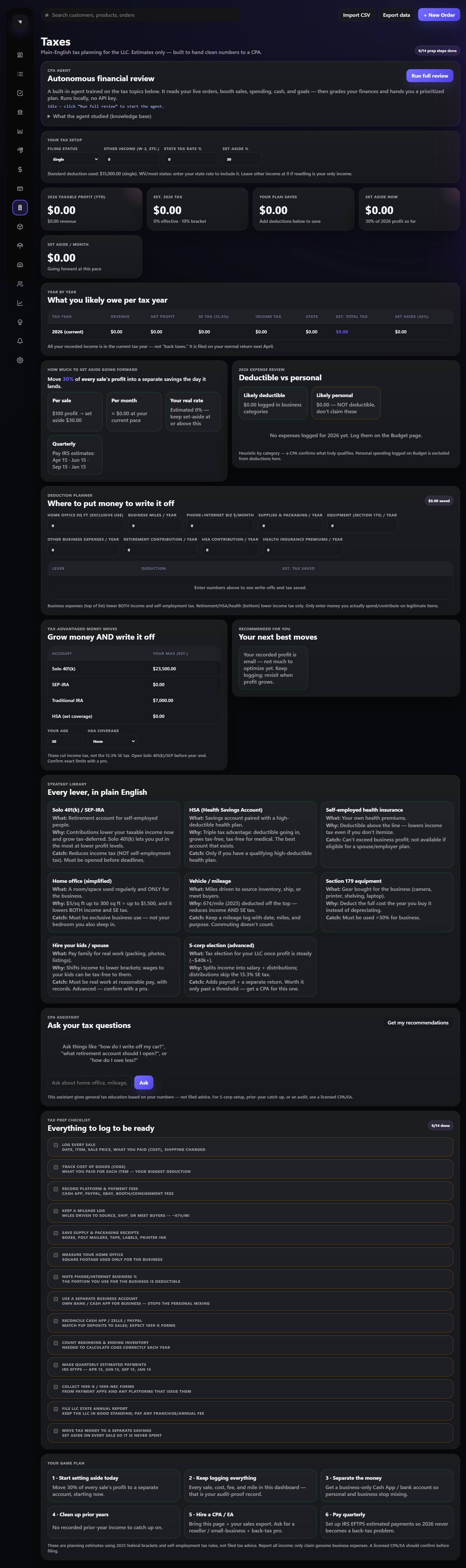Open the storefront booth icon in sidebar

(20, 112)
